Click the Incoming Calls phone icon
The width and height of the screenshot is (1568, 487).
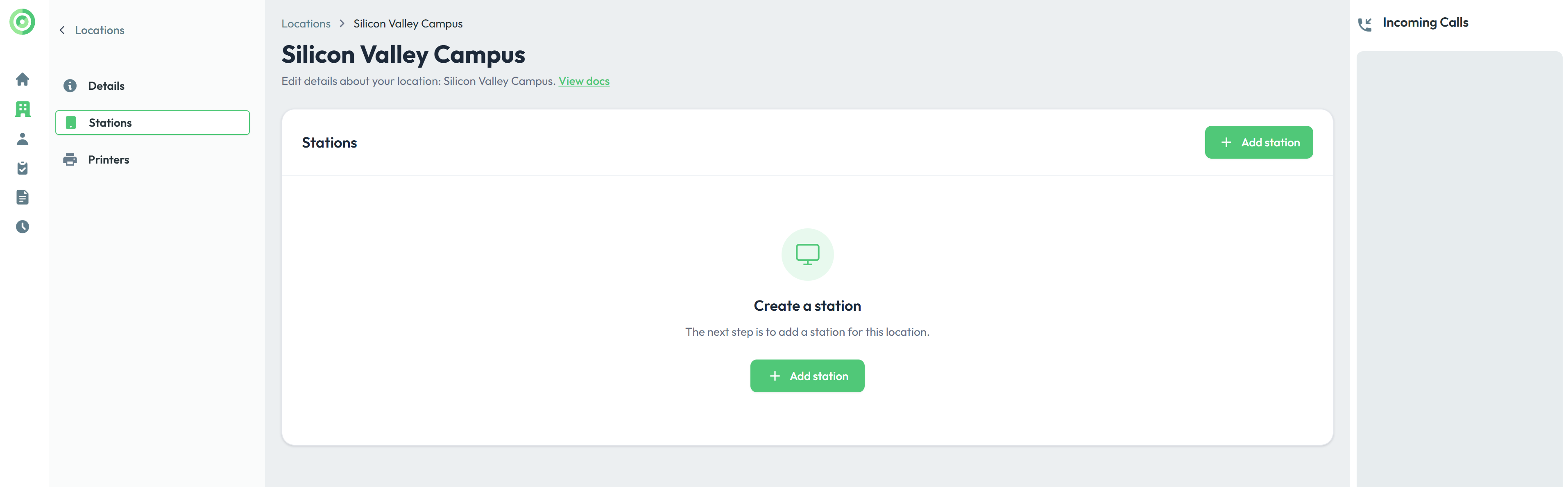pyautogui.click(x=1365, y=24)
